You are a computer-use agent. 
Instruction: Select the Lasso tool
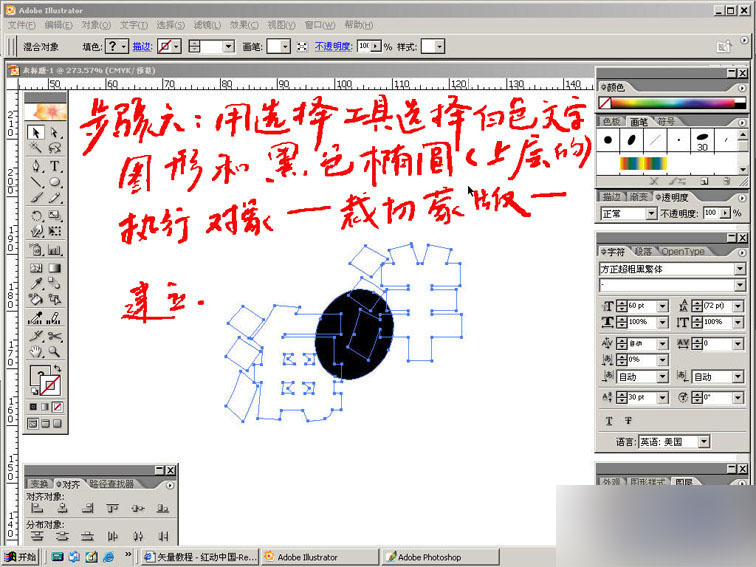click(x=54, y=148)
